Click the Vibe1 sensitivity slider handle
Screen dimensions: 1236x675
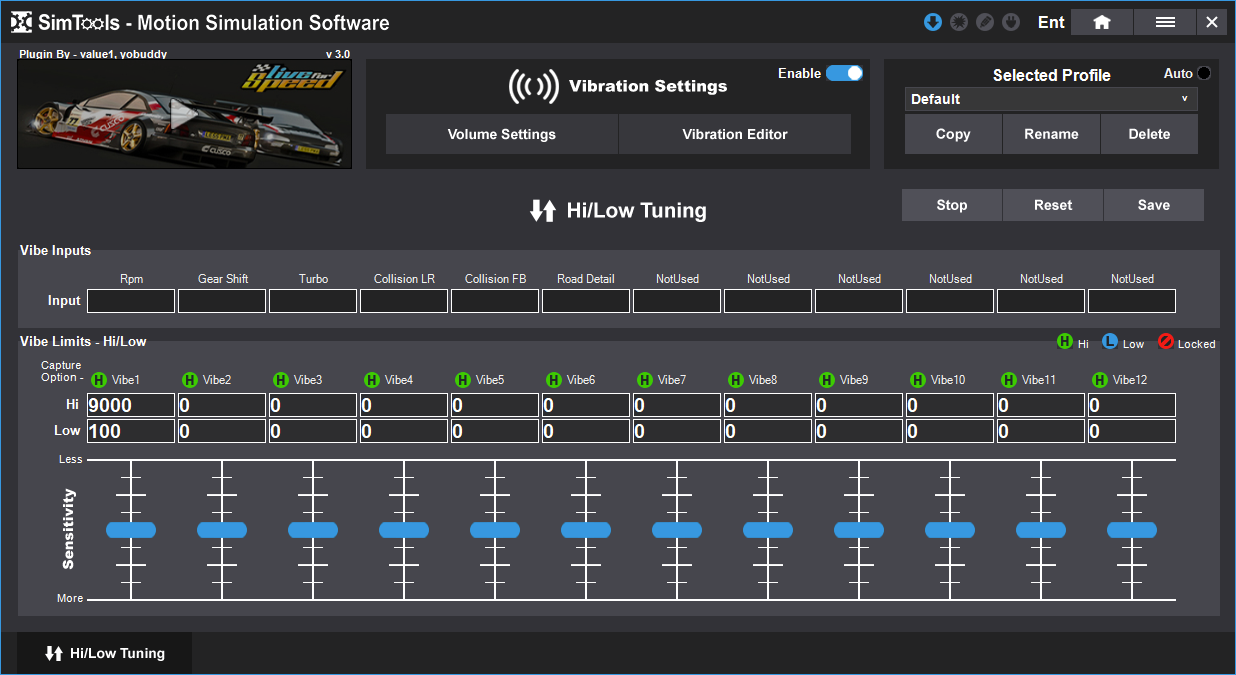point(131,530)
